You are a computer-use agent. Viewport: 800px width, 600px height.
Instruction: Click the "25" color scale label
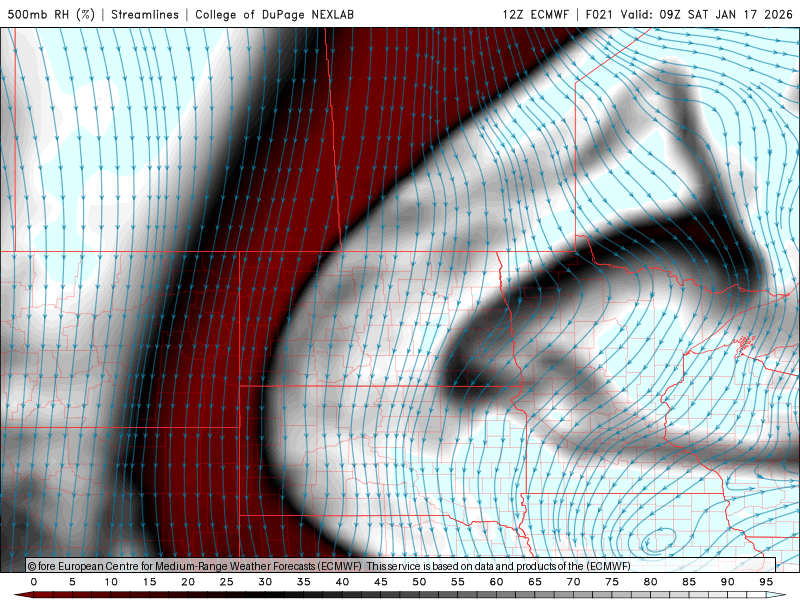pyautogui.click(x=227, y=582)
